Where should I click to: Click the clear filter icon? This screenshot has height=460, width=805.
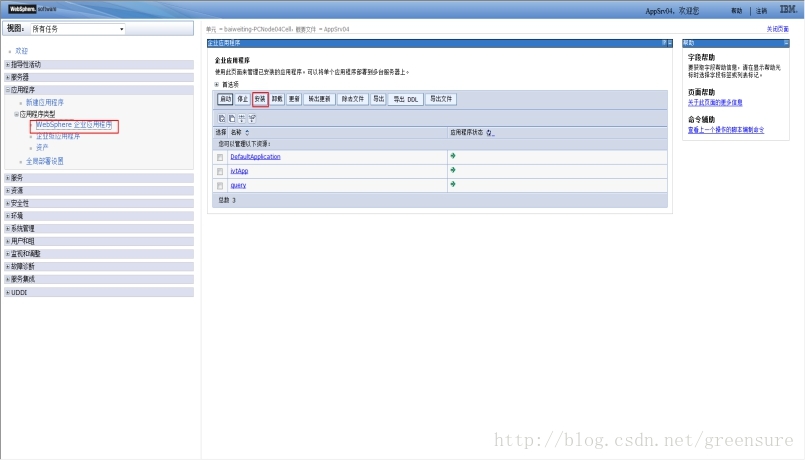[252, 119]
